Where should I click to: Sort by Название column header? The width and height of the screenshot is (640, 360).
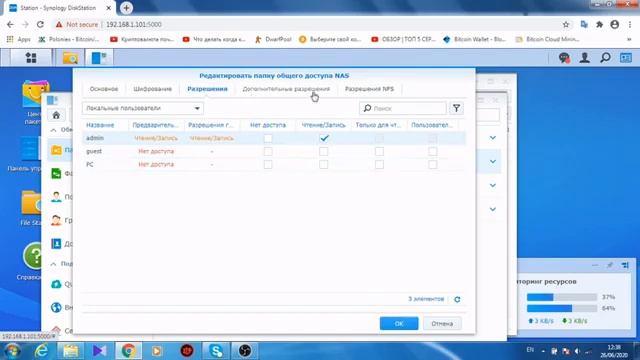100,125
